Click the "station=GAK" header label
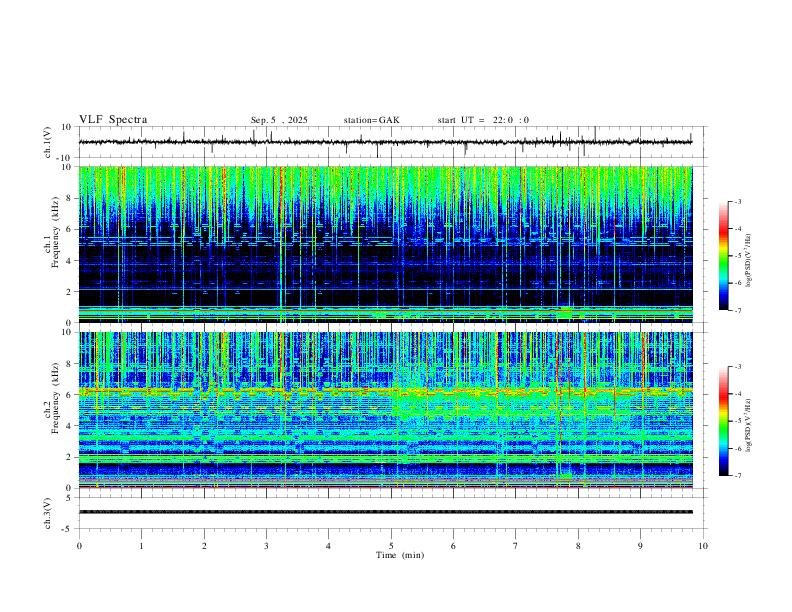This screenshot has width=792, height=612. (371, 120)
